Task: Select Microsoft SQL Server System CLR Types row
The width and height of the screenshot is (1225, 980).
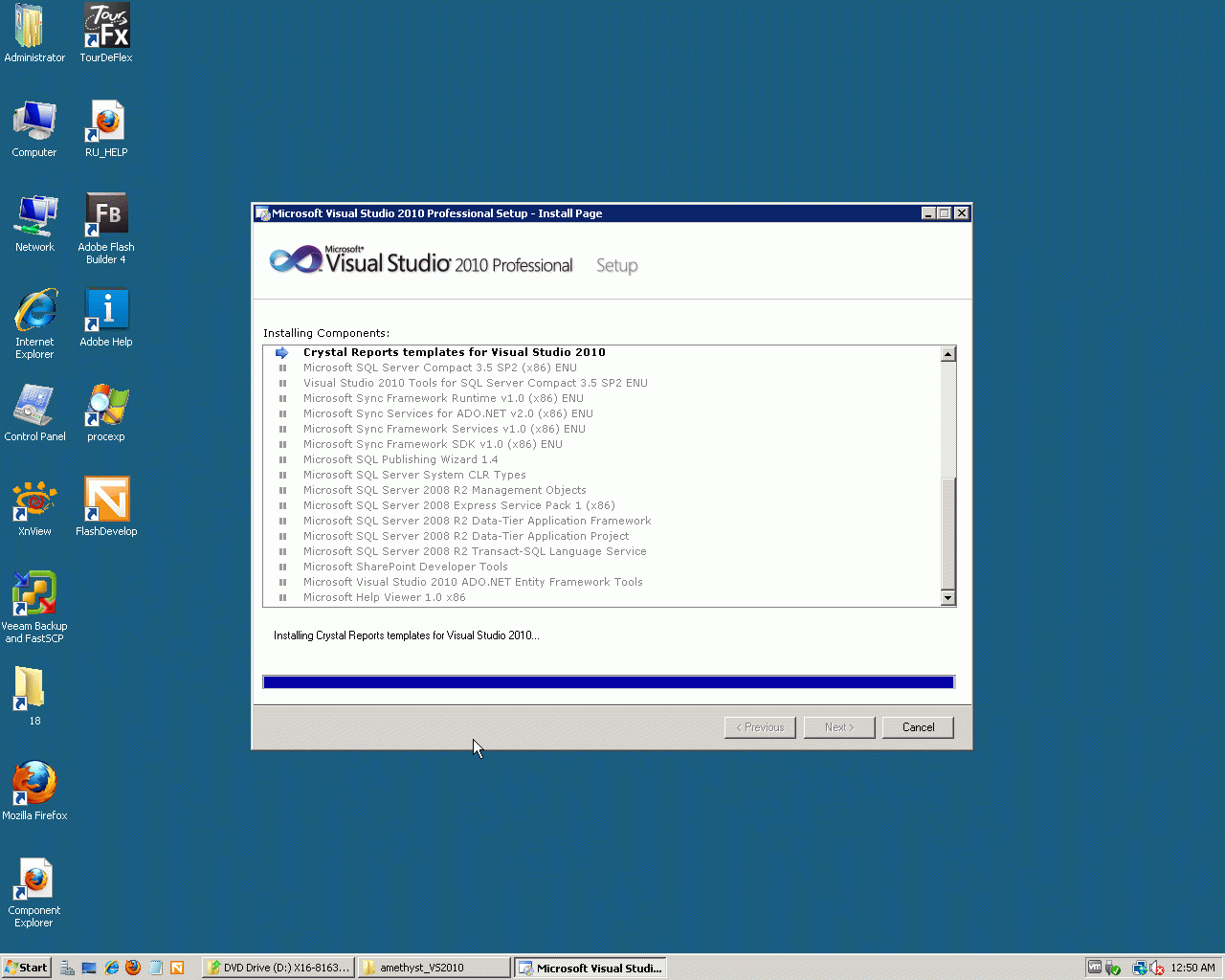Action: click(x=414, y=475)
